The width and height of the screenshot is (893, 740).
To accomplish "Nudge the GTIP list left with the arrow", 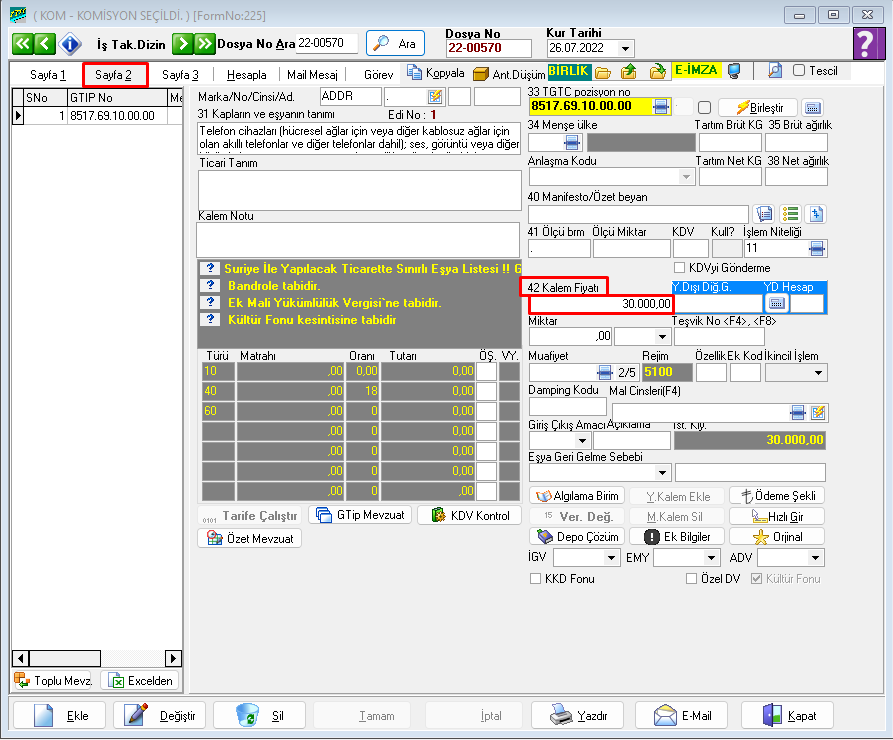I will (21, 659).
